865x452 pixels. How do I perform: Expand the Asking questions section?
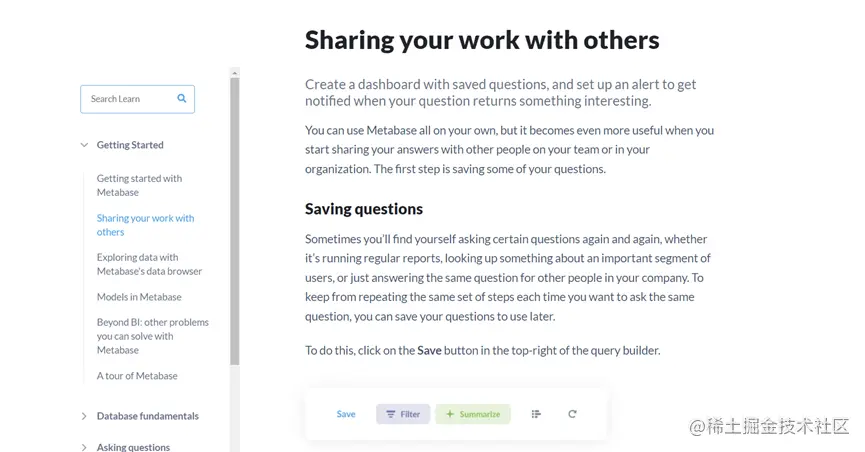tap(84, 447)
